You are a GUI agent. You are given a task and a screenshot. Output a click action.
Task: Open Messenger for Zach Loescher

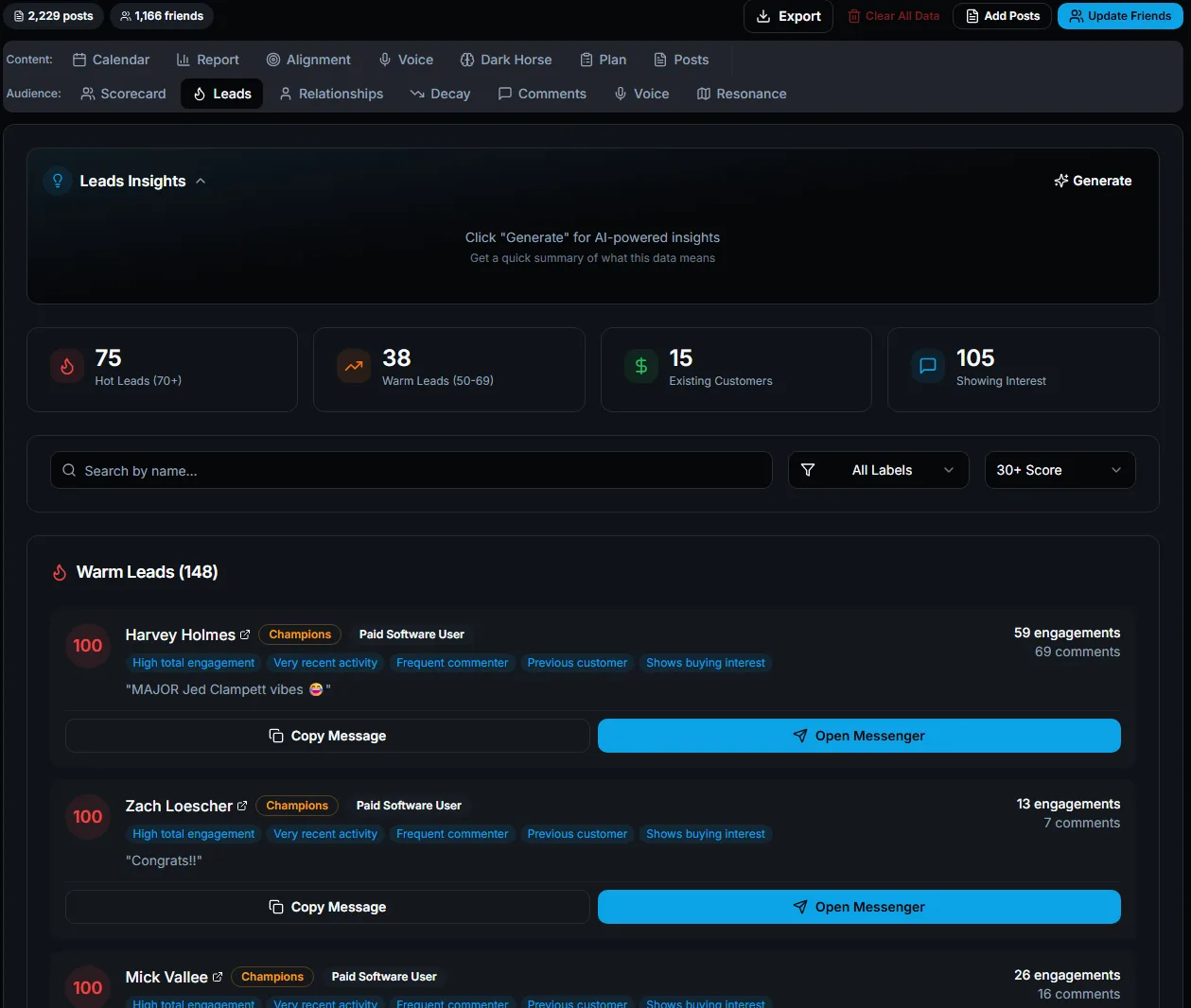point(859,907)
